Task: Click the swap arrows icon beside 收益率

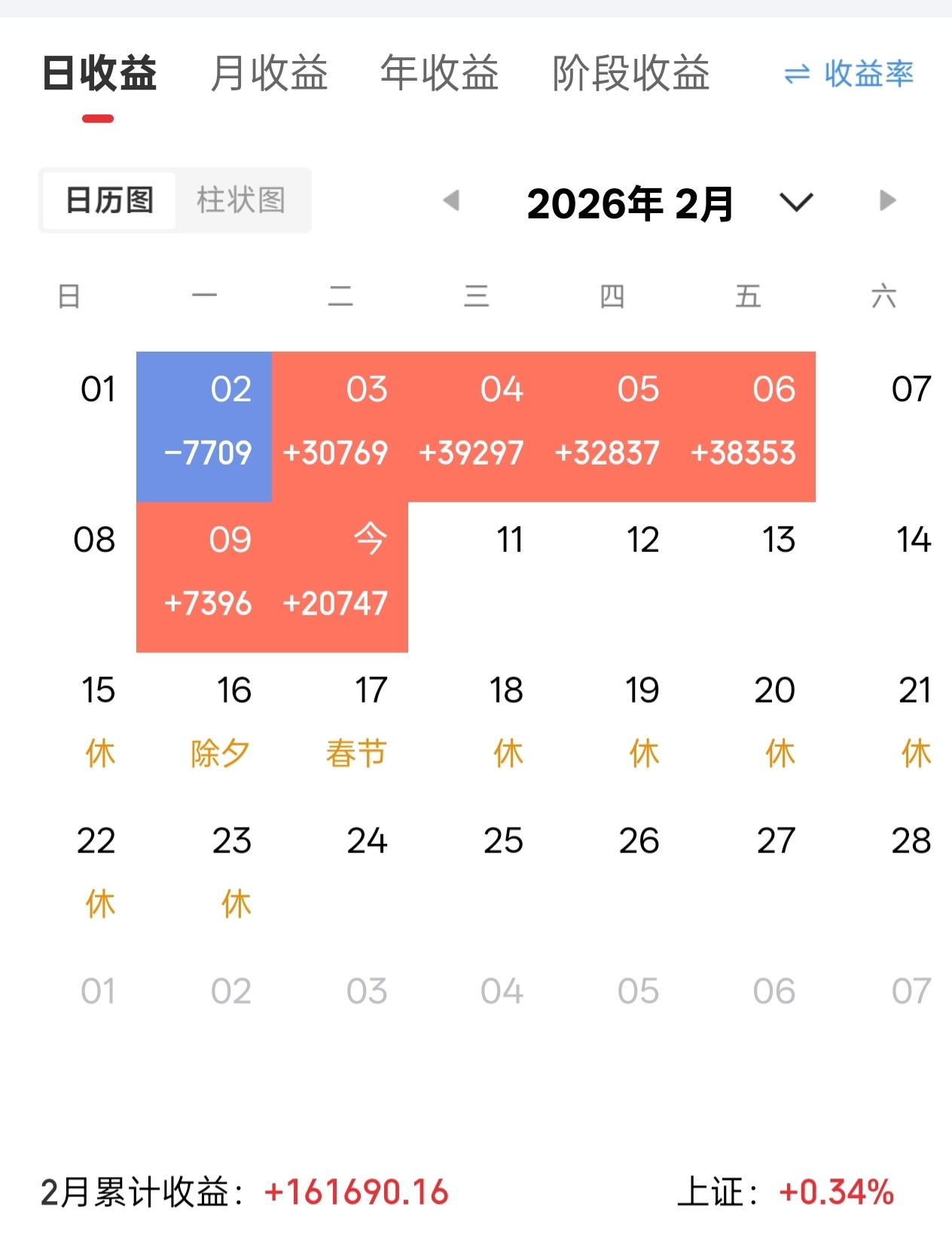Action: pos(797,75)
